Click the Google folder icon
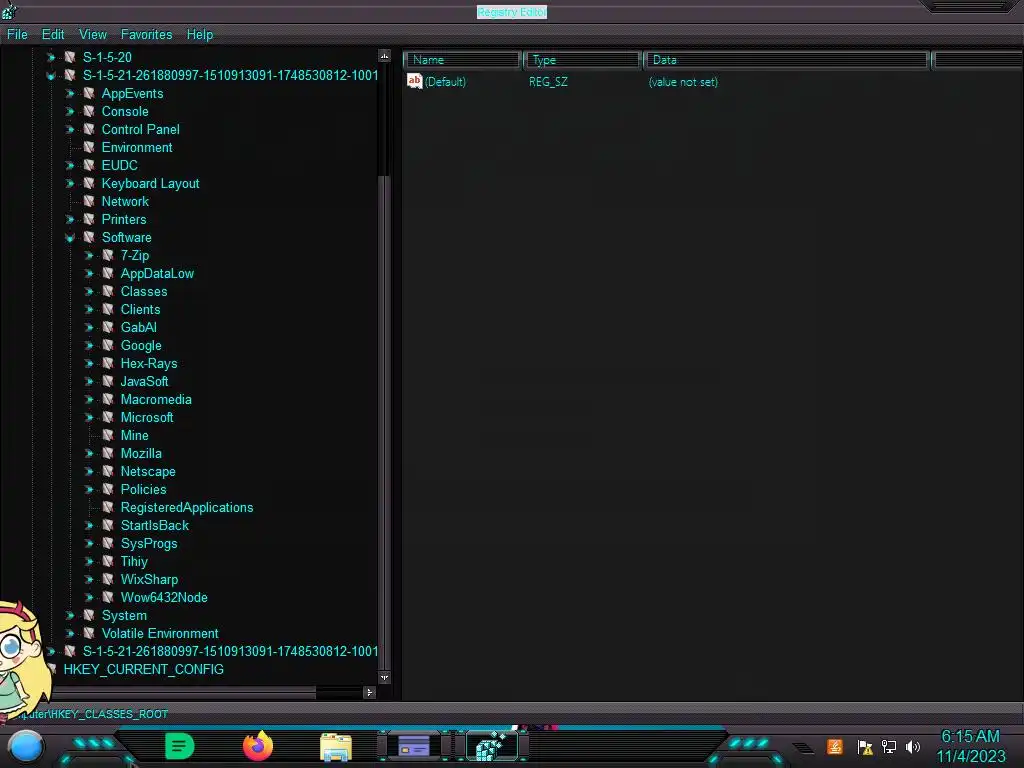Viewport: 1024px width, 768px height. [108, 345]
